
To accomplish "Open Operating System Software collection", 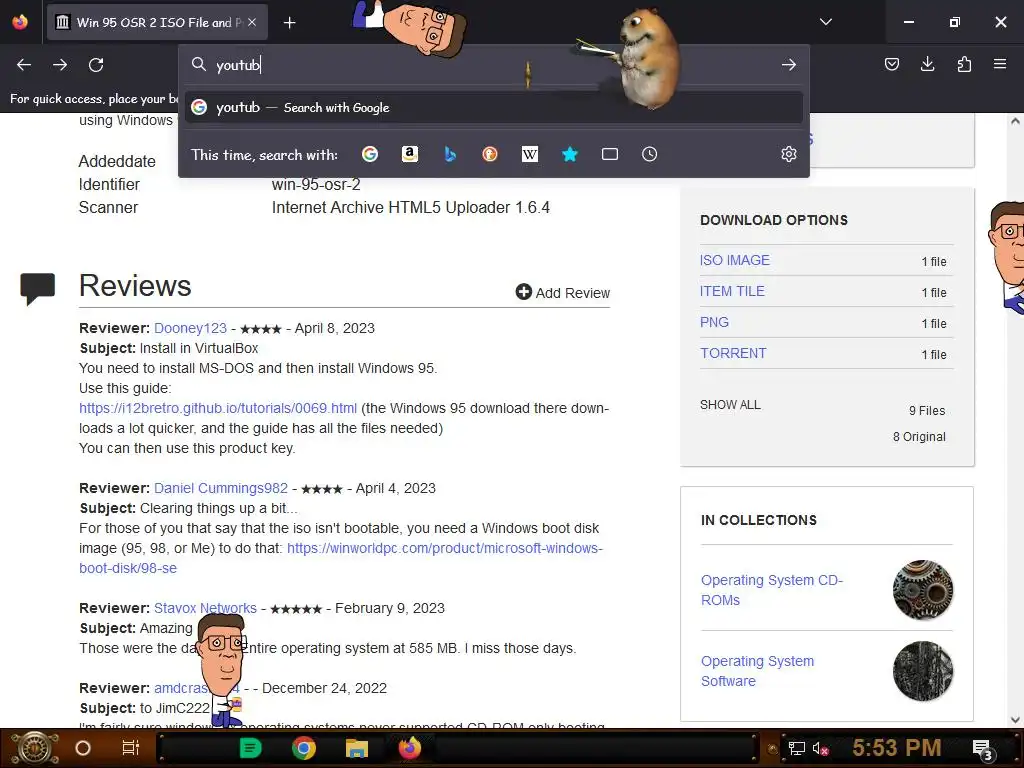I will [x=758, y=671].
